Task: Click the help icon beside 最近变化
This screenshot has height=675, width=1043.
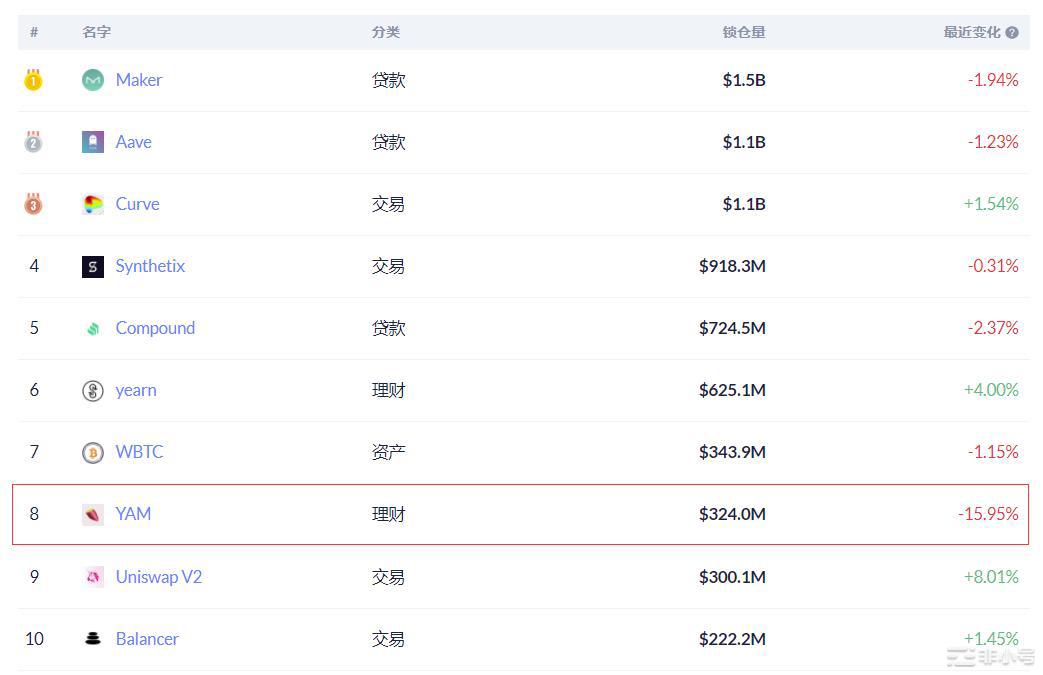Action: point(1012,32)
